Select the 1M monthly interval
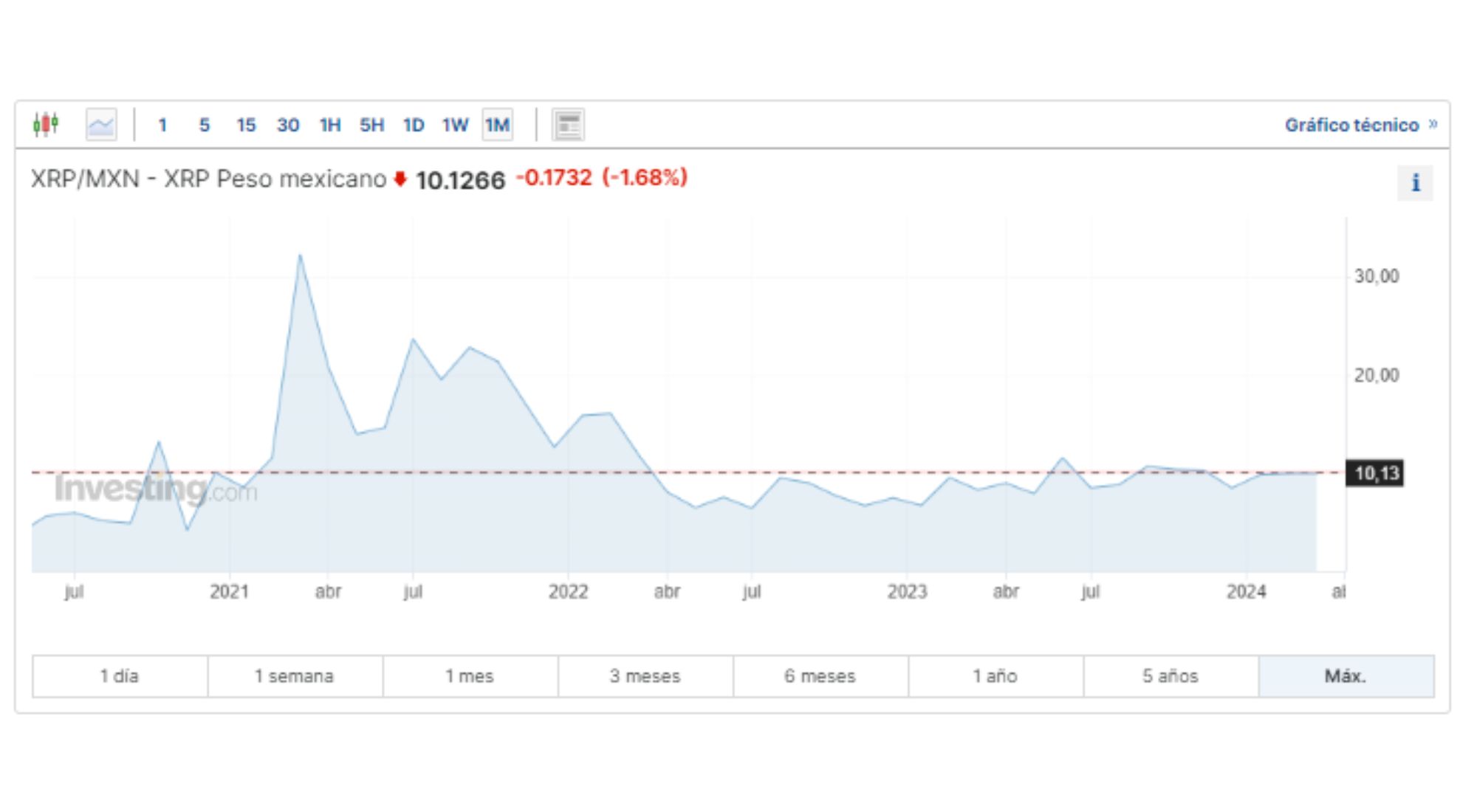 [497, 125]
